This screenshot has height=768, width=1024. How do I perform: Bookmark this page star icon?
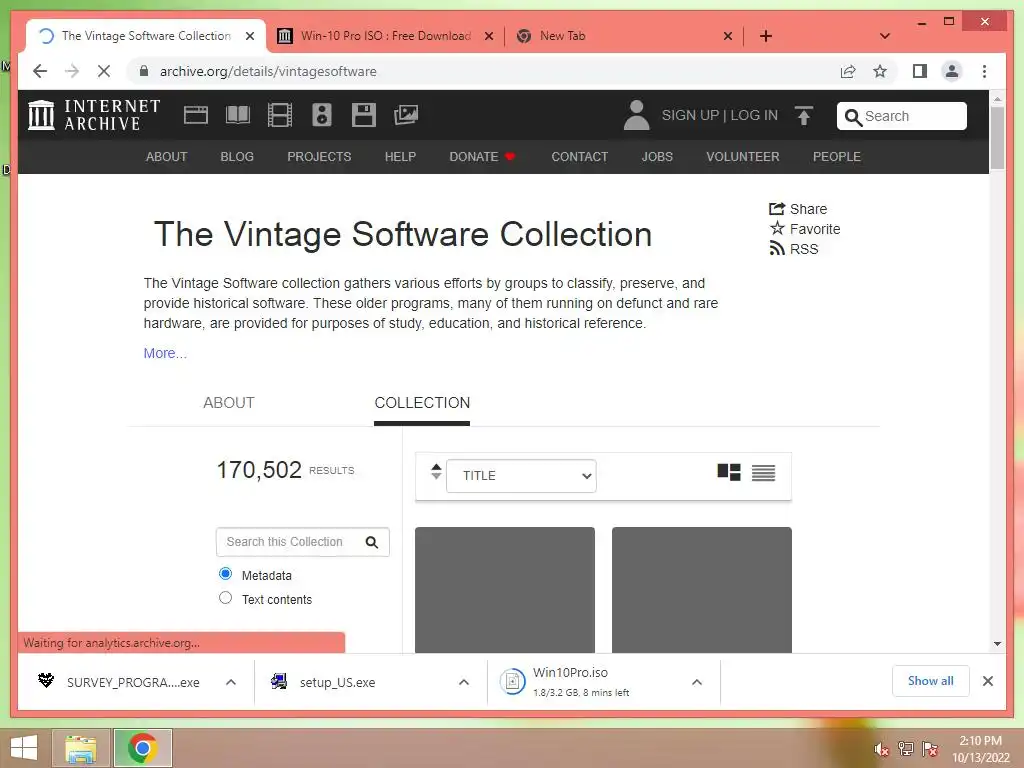click(880, 71)
